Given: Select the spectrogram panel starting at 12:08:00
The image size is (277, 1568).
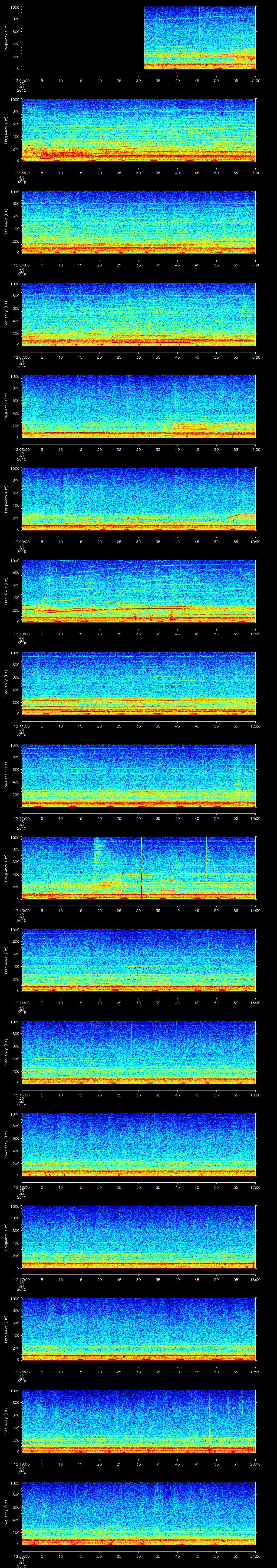Looking at the screenshot, I should pos(139,407).
